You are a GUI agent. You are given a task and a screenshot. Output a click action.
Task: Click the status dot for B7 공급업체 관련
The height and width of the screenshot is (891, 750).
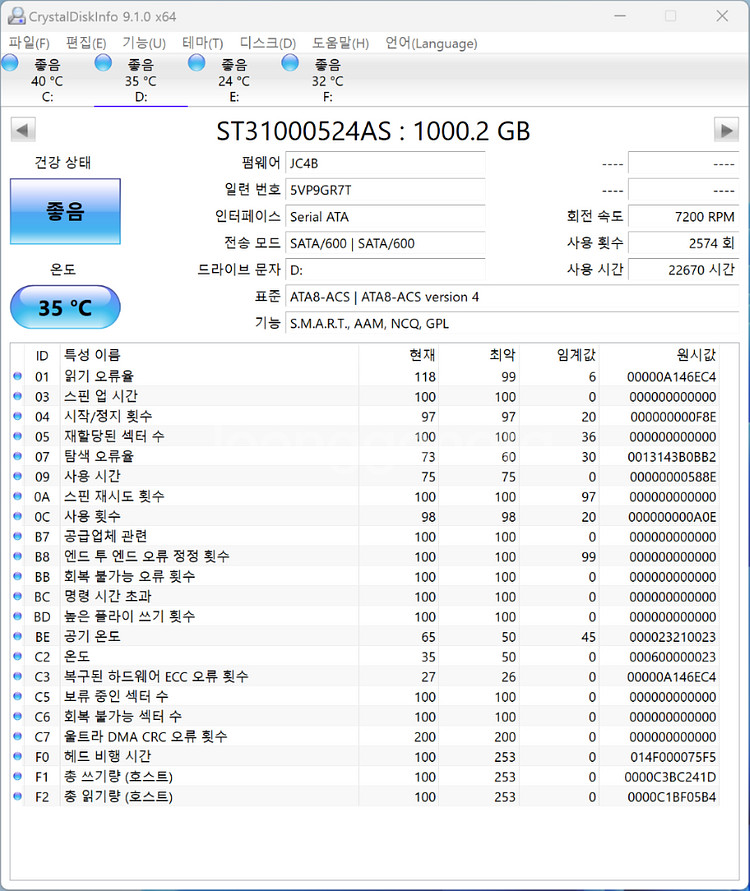pos(18,536)
